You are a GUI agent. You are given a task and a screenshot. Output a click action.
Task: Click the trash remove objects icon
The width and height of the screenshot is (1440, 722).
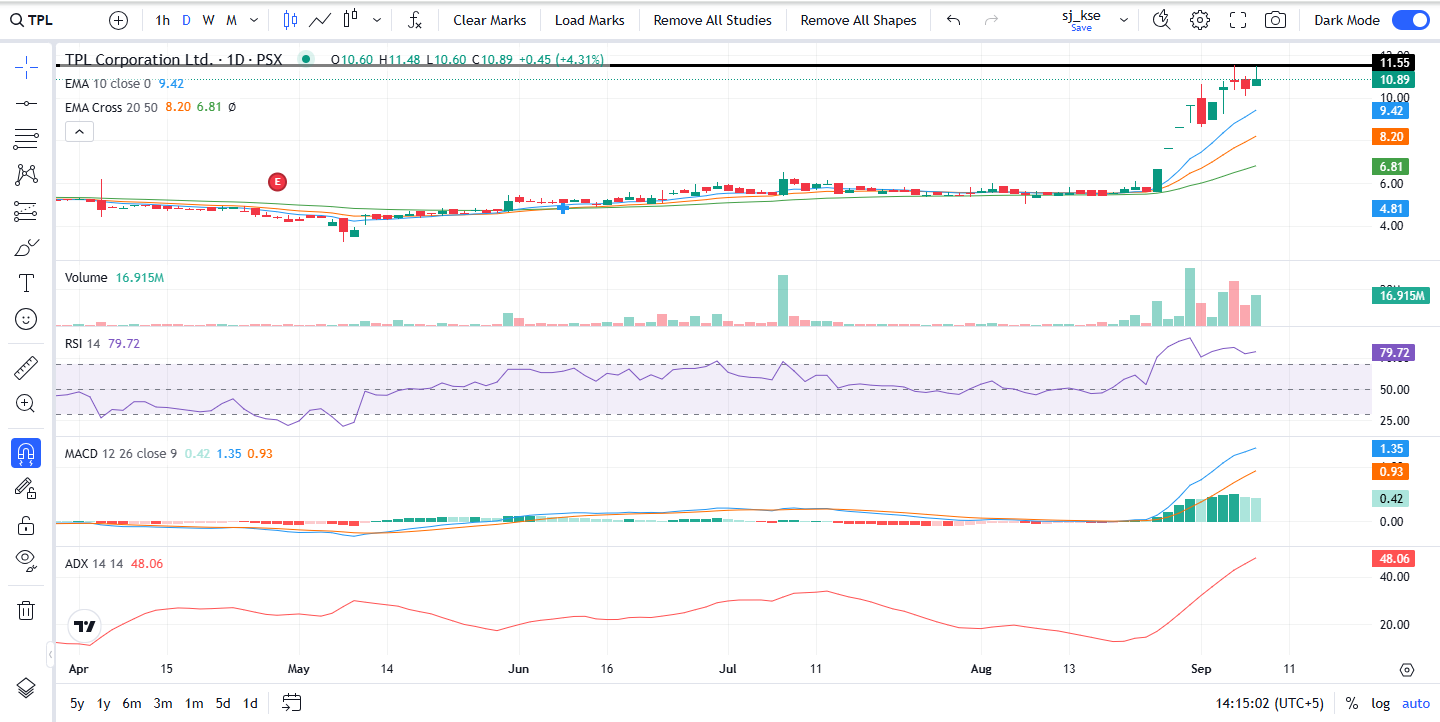point(26,610)
